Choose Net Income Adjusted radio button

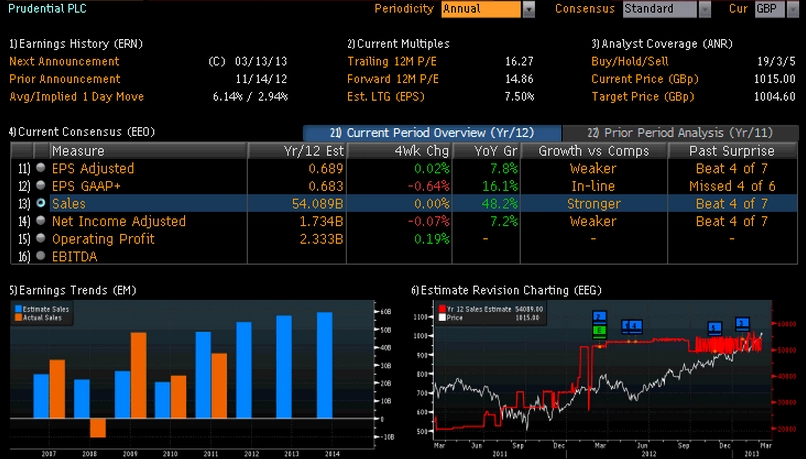41,221
